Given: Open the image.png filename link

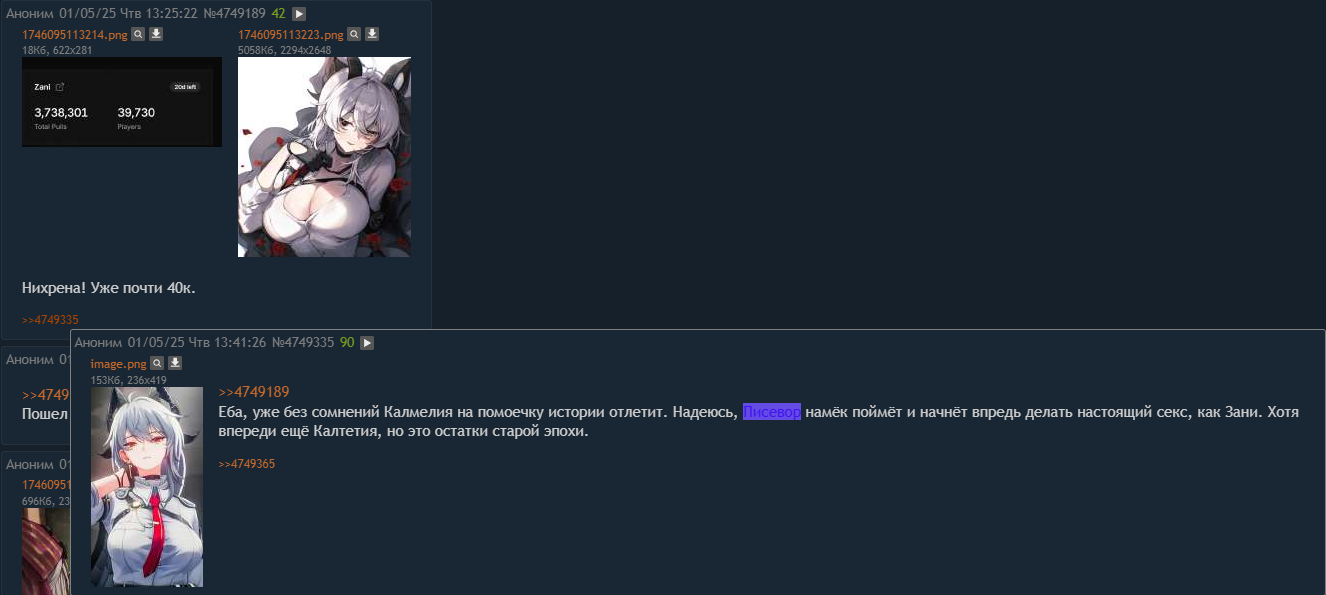Looking at the screenshot, I should pyautogui.click(x=119, y=364).
